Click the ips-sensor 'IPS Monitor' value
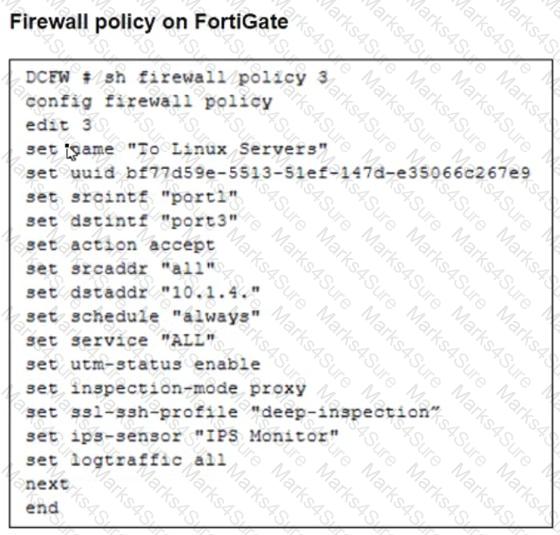 (267, 436)
